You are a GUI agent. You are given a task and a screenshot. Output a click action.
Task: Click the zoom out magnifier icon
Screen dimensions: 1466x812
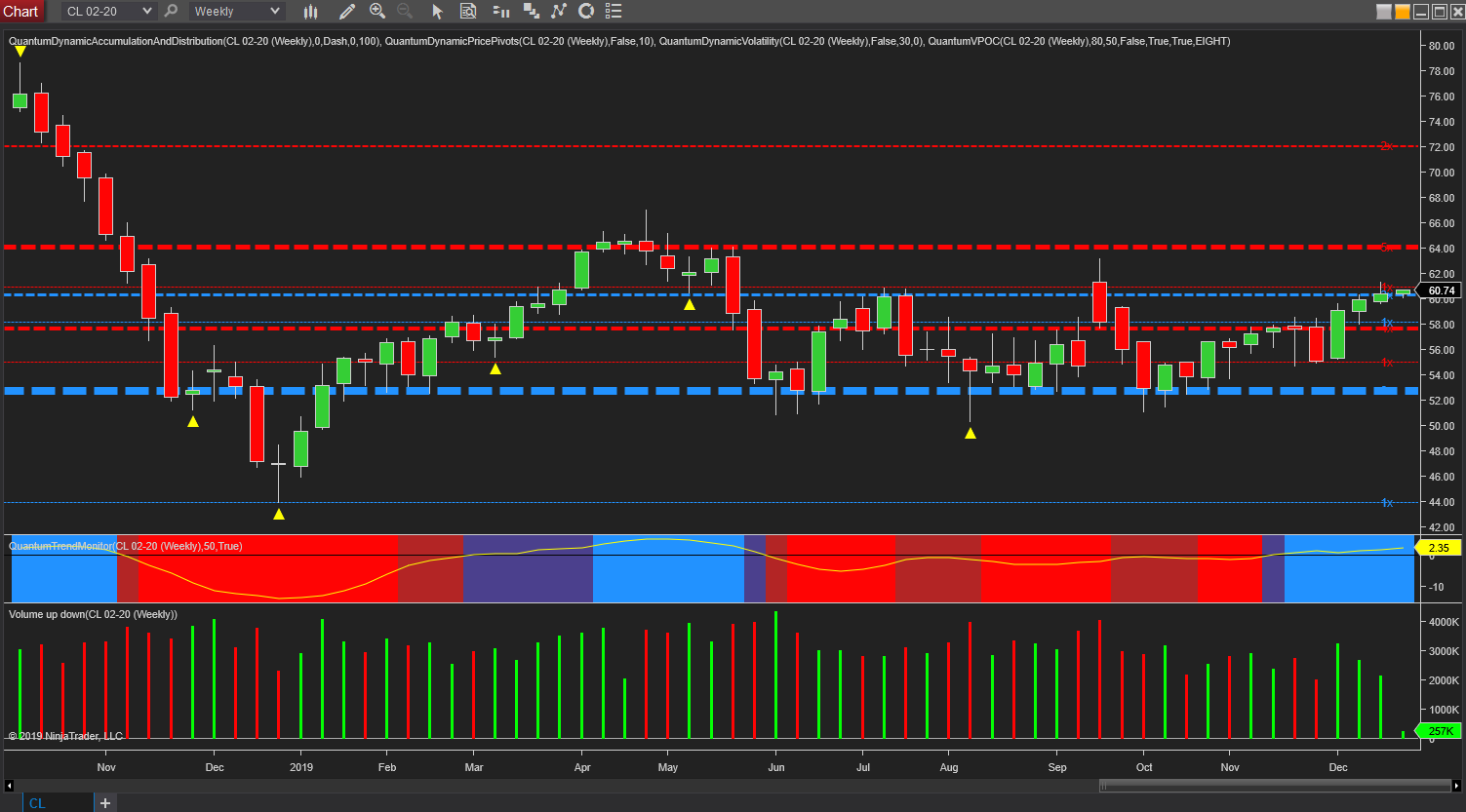tap(405, 12)
